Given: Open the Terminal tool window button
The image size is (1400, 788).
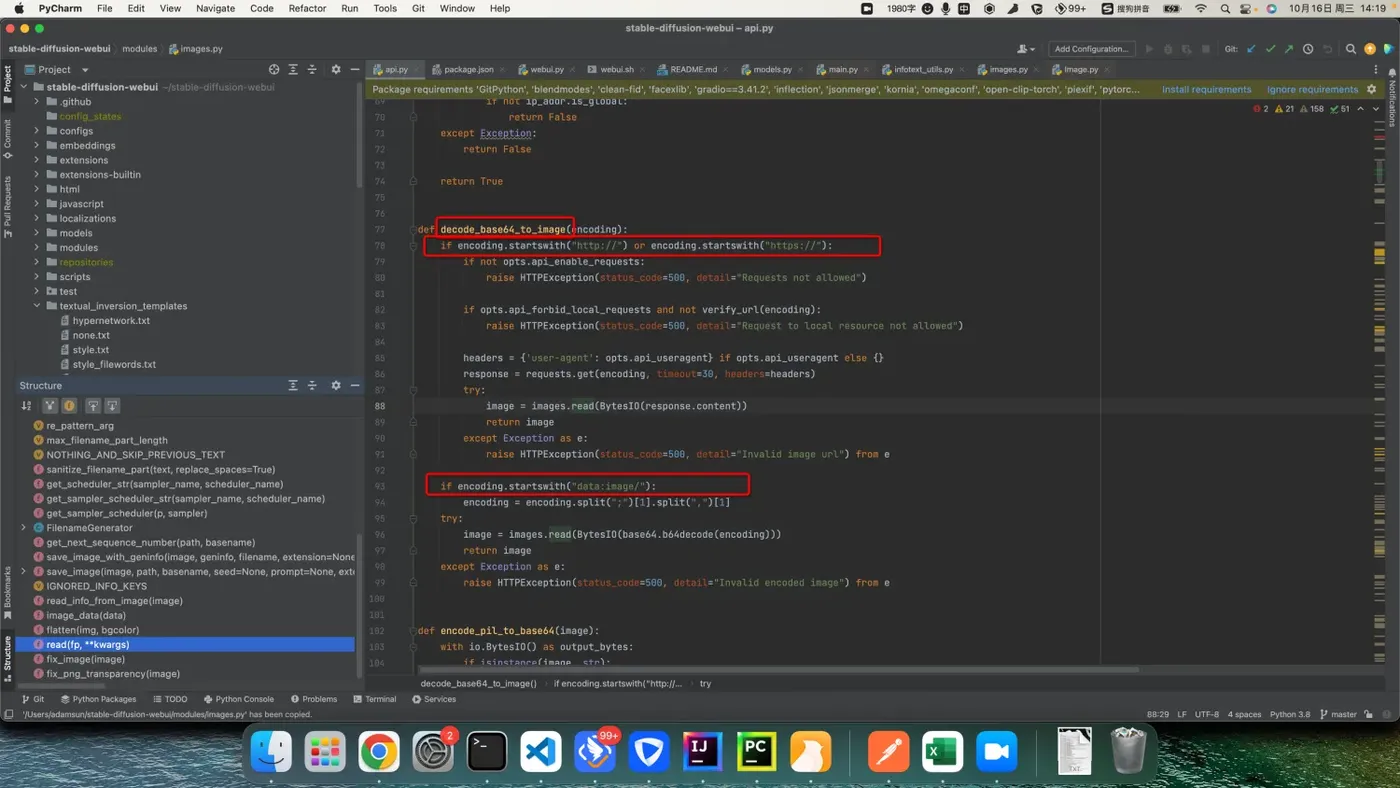Looking at the screenshot, I should (374, 699).
